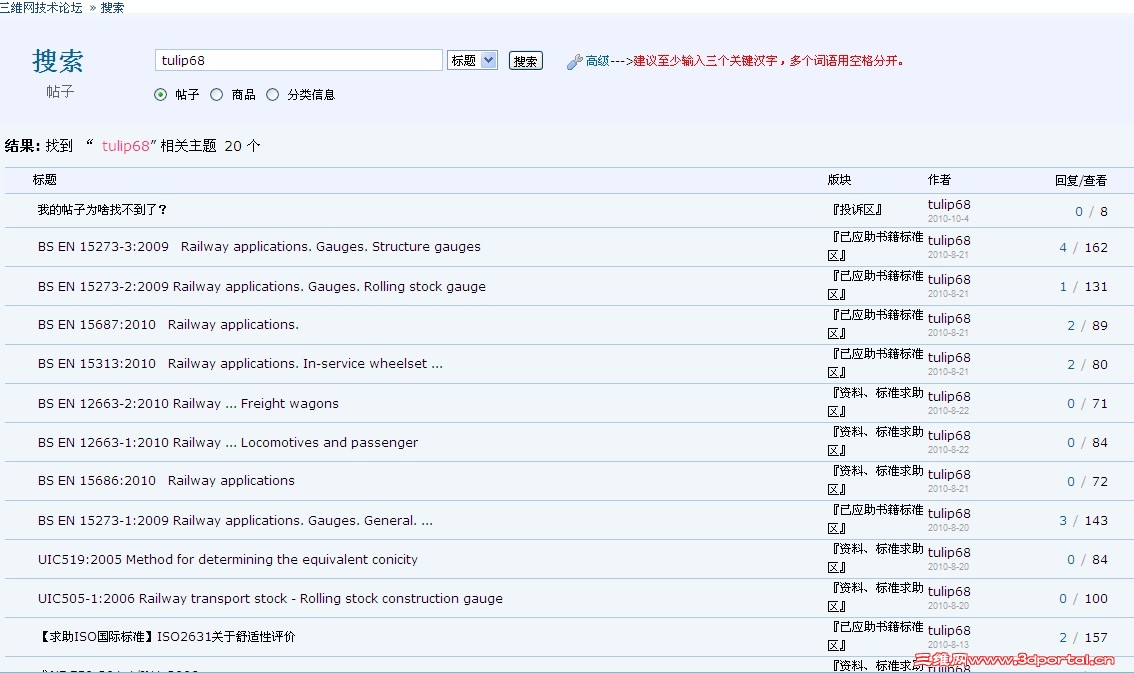This screenshot has height=673, width=1134.
Task: Click view count 162
Action: pos(1096,247)
